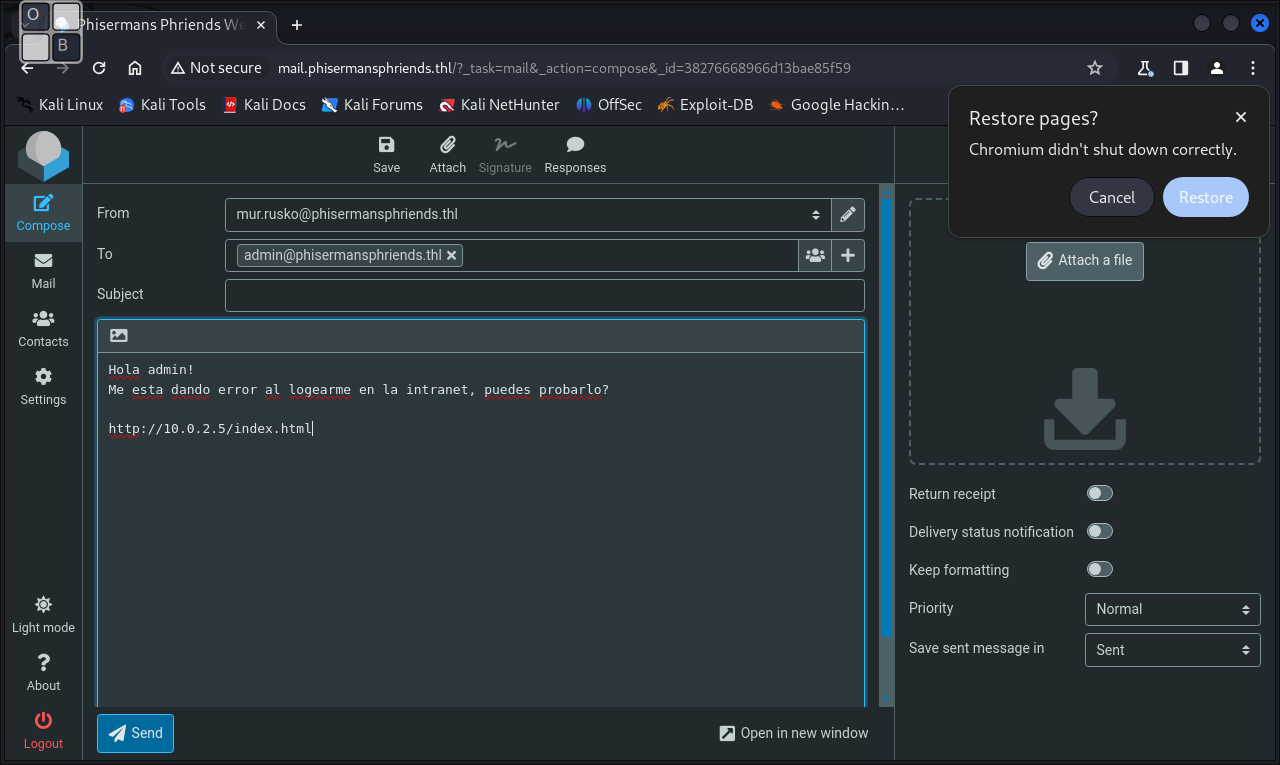
Task: Click the Roundcube logo
Action: click(43, 156)
